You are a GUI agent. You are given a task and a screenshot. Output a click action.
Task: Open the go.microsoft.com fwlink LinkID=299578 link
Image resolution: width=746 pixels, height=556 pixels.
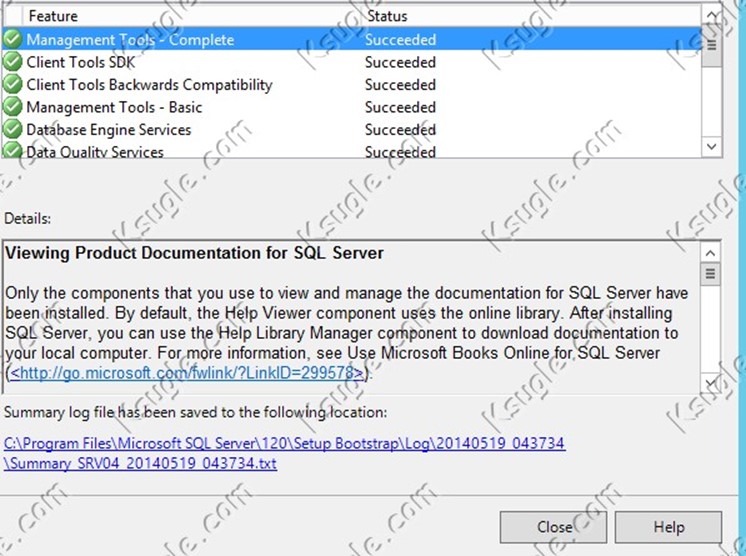coord(186,372)
